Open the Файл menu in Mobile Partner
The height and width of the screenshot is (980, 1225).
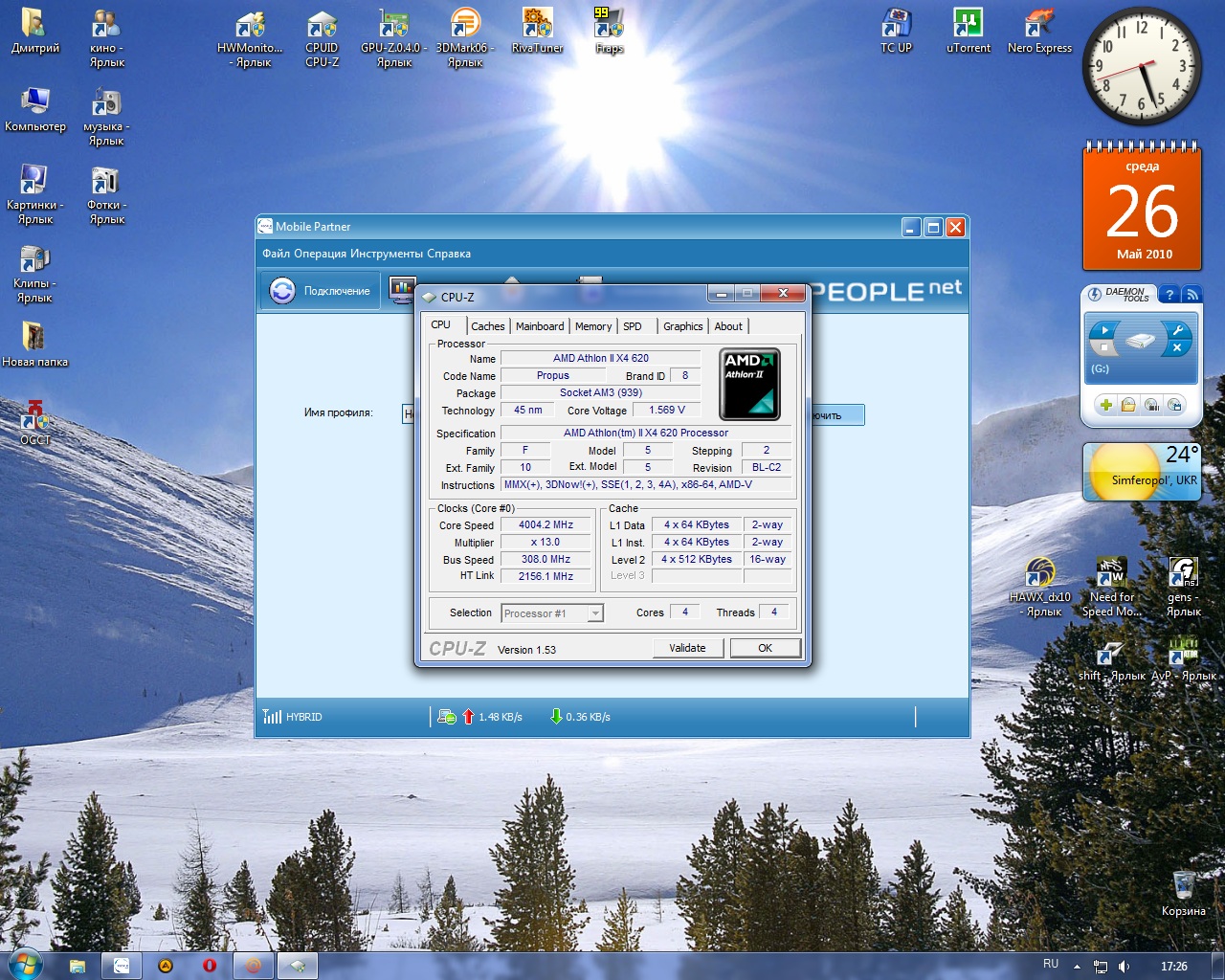[x=276, y=254]
